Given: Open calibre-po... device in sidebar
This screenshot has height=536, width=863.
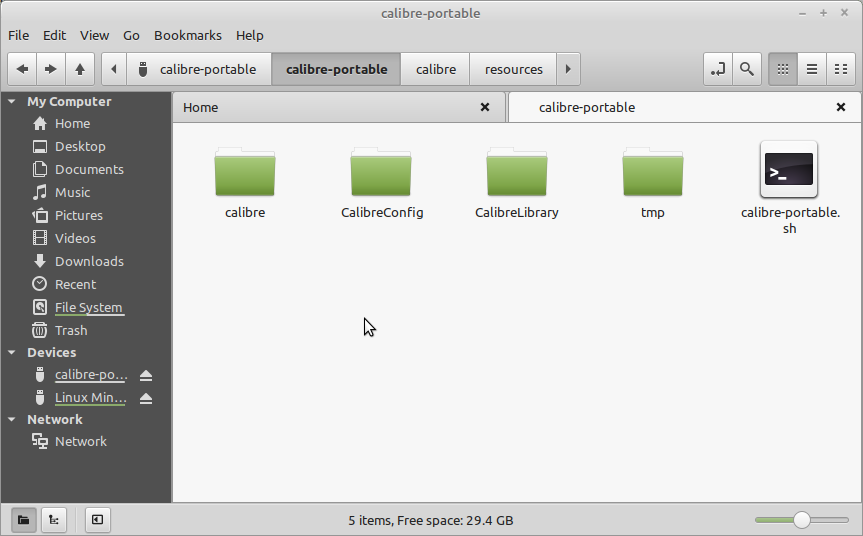Looking at the screenshot, I should tap(90, 375).
